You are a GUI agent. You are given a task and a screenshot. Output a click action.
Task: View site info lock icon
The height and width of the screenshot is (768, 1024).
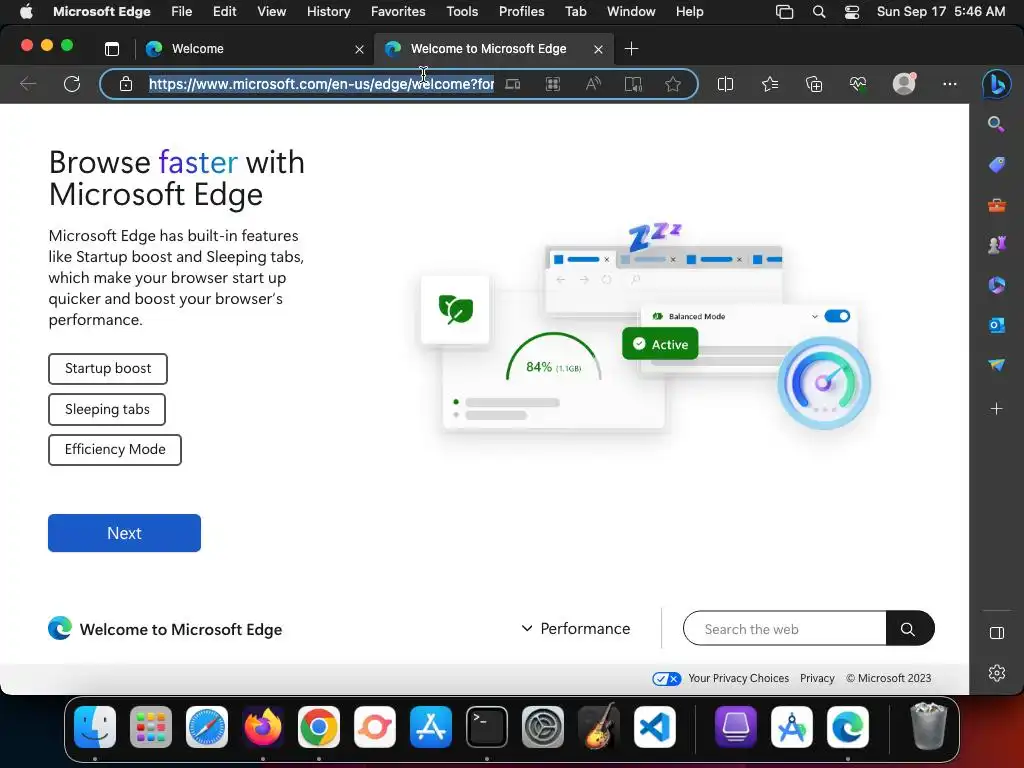point(126,84)
